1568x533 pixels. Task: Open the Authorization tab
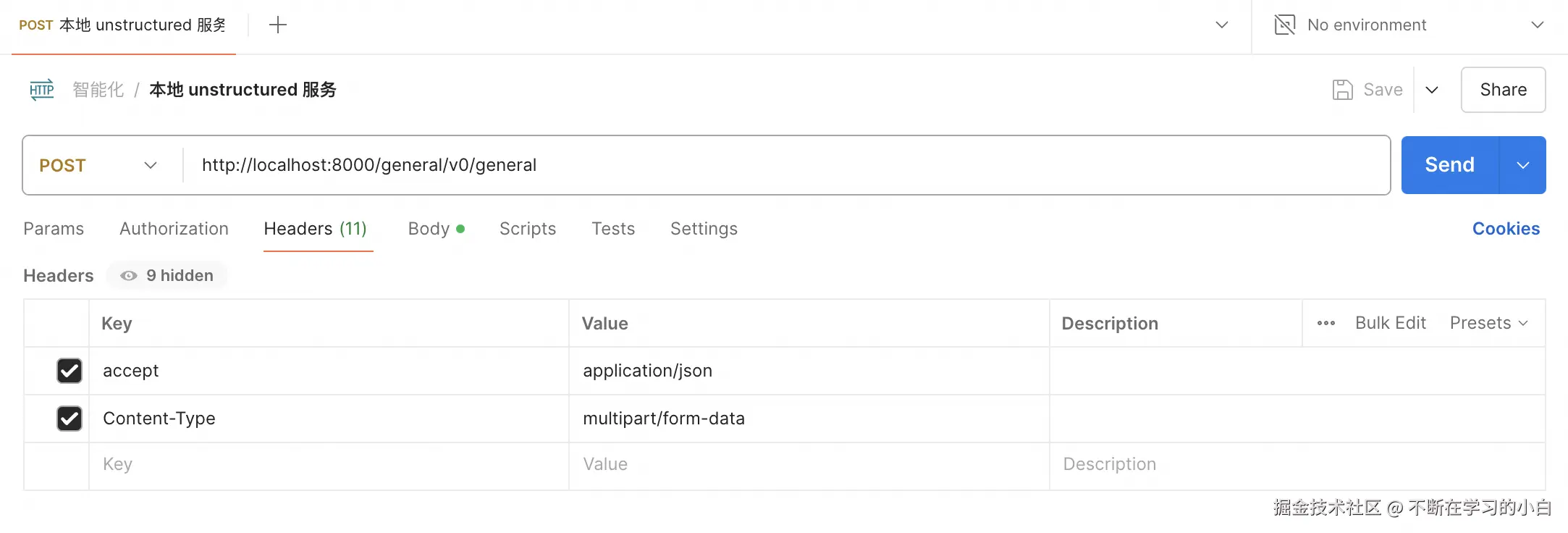174,229
